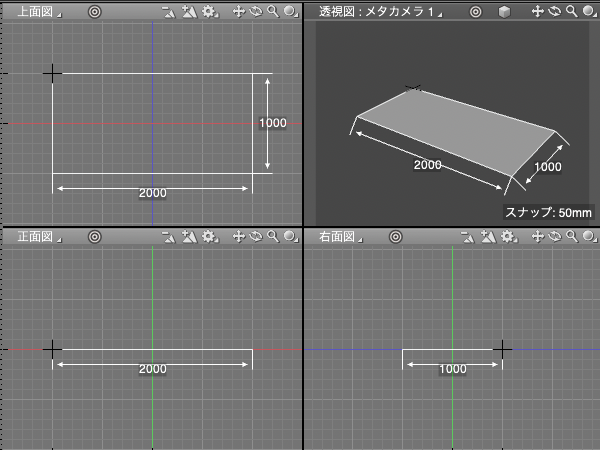
Task: Click the 2000 dimension label in top view
Action: pos(152,192)
